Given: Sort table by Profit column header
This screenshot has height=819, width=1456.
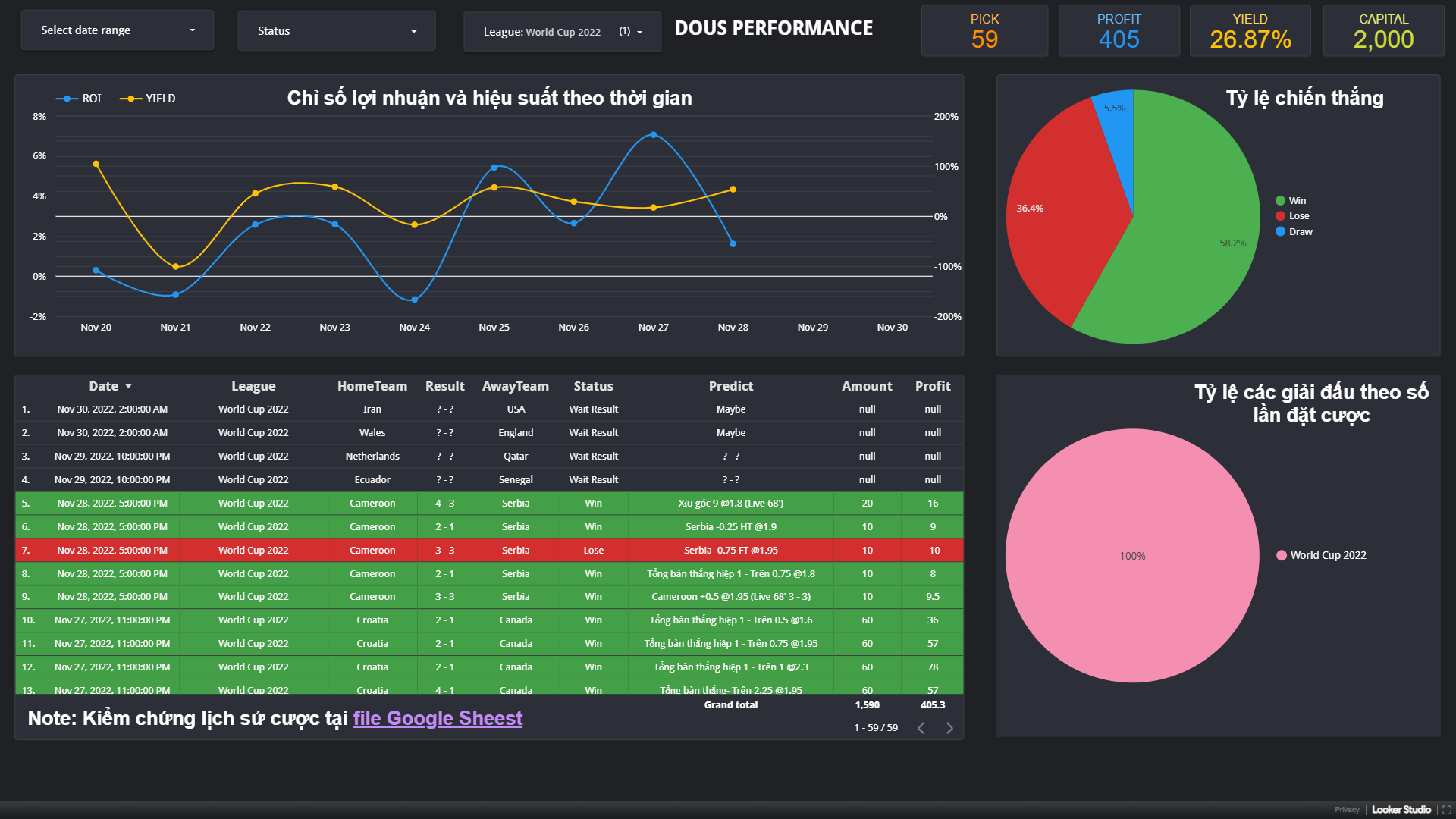Looking at the screenshot, I should coord(932,386).
